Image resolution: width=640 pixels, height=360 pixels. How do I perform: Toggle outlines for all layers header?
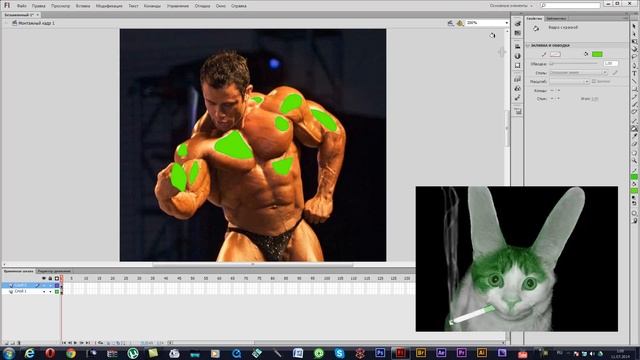[57, 278]
